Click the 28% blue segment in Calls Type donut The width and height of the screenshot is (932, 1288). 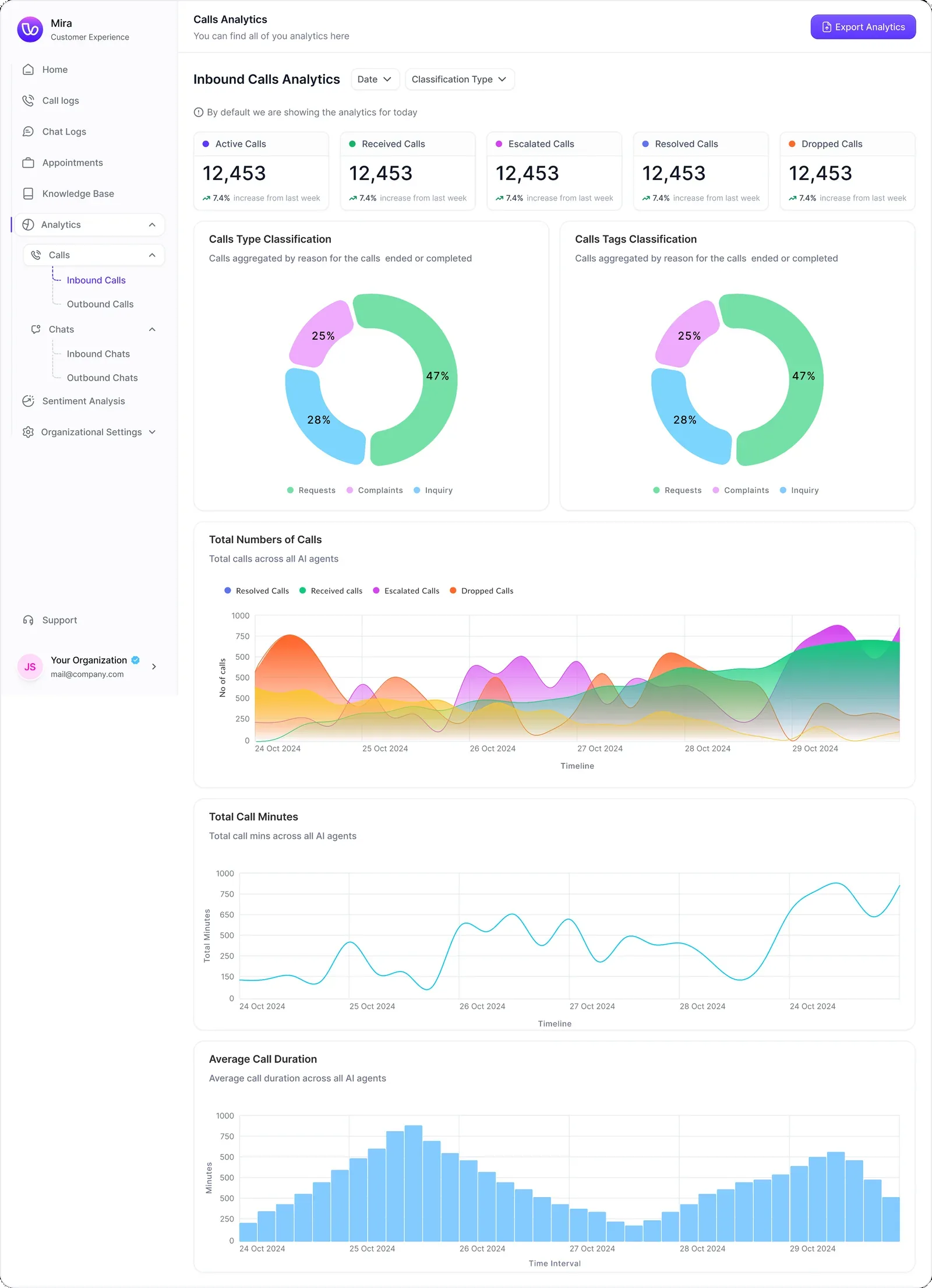[319, 420]
